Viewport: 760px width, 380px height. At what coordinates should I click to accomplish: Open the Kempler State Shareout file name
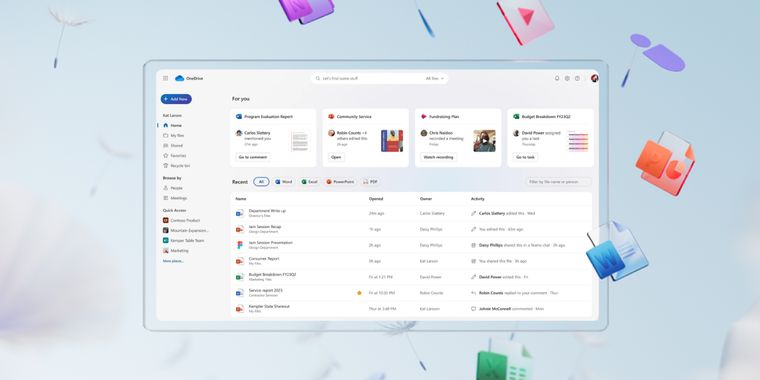[269, 306]
